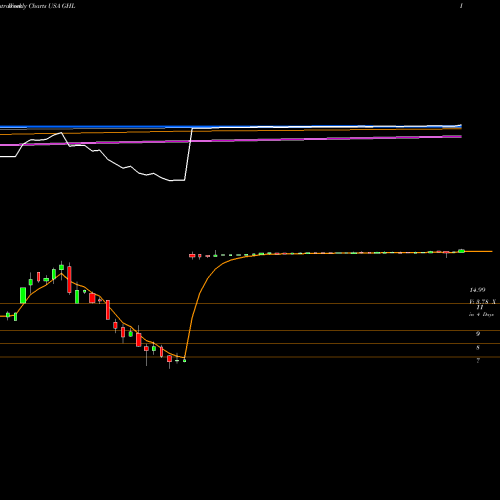Click the first red candle after the gap up
This screenshot has width=500, height=500.
192,256
